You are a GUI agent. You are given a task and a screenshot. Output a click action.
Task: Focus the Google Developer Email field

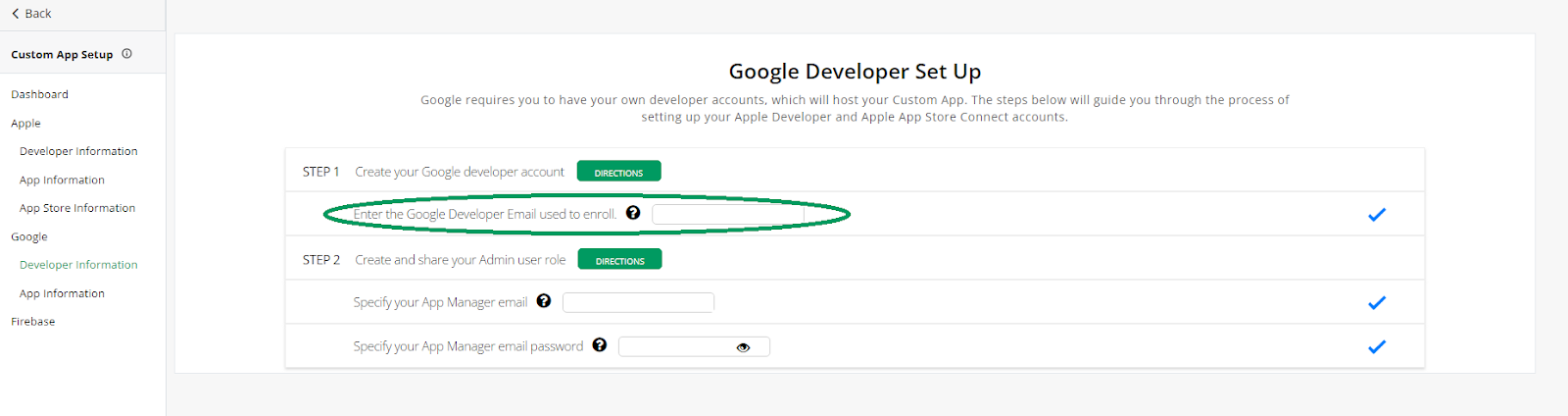click(728, 214)
